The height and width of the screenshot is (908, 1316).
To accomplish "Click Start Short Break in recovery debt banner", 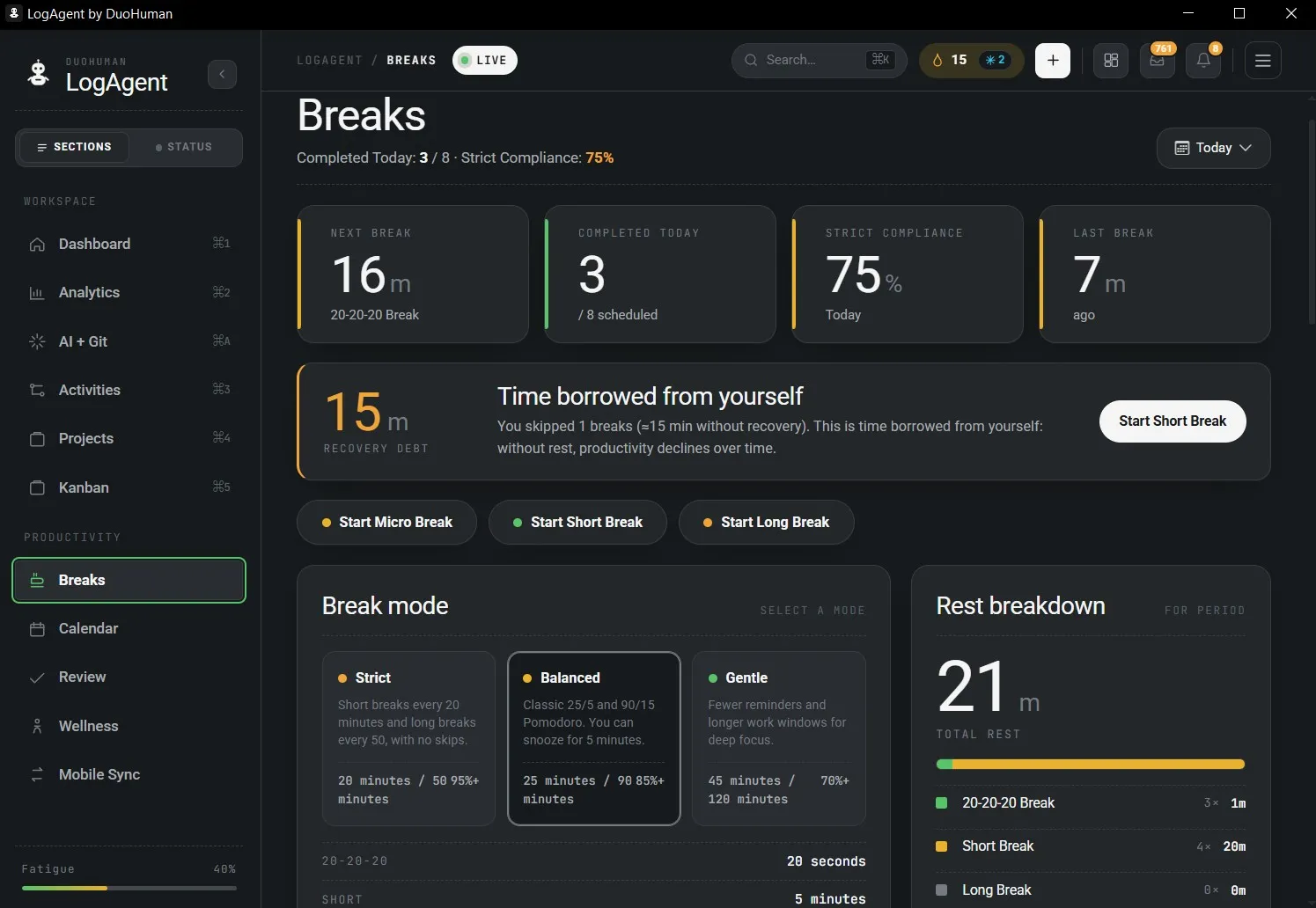I will (x=1173, y=421).
